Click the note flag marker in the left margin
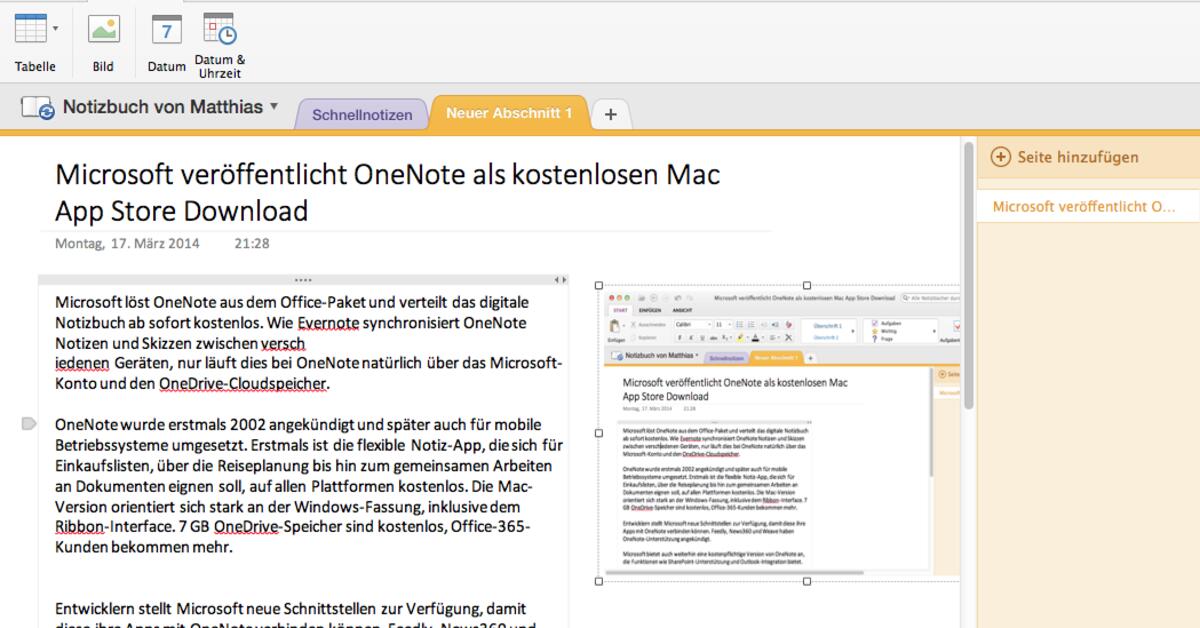Screen dimensions: 1200x628 (x=30, y=424)
